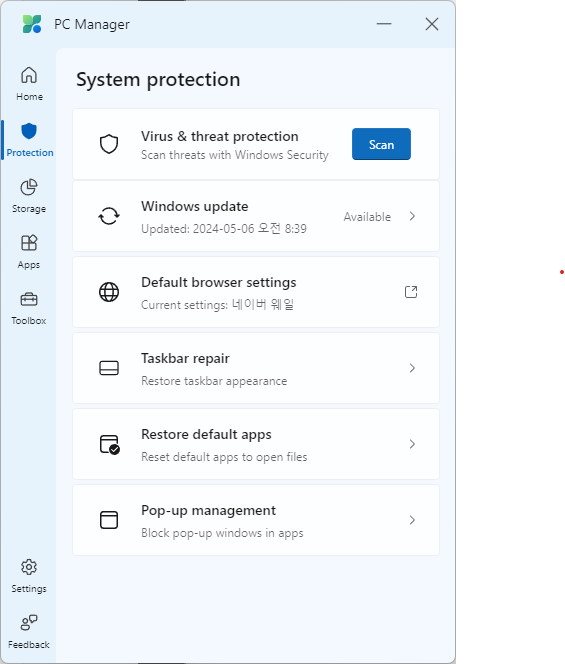Open Taskbar repair using its chevron arrow

click(412, 368)
